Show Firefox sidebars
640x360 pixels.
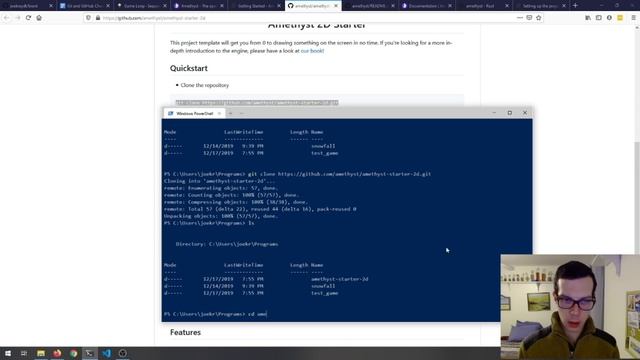click(599, 18)
